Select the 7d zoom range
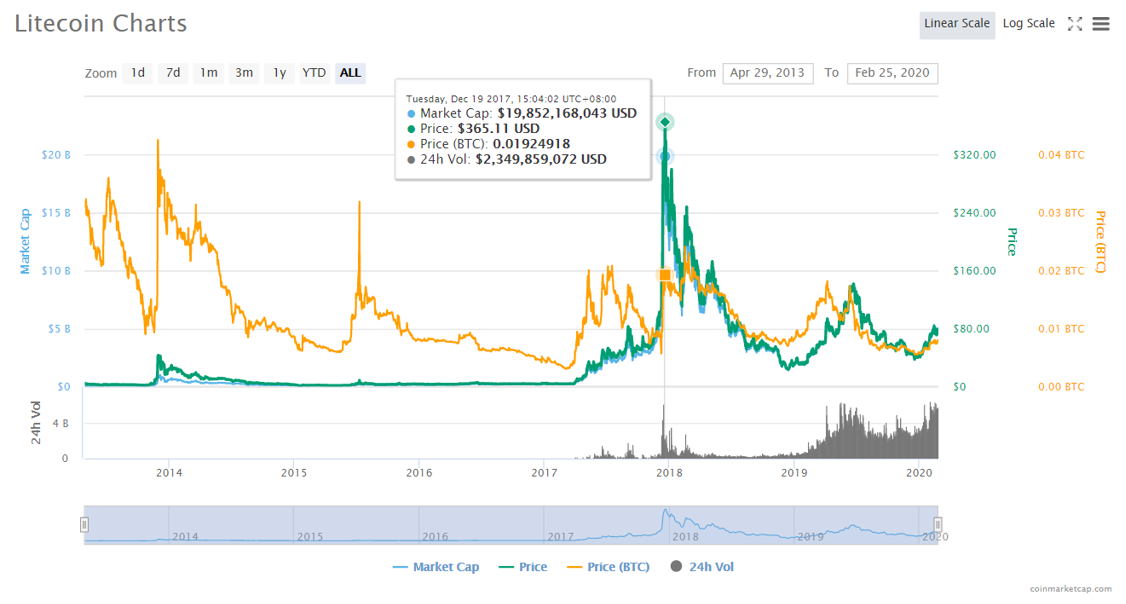The image size is (1126, 604). click(x=173, y=73)
